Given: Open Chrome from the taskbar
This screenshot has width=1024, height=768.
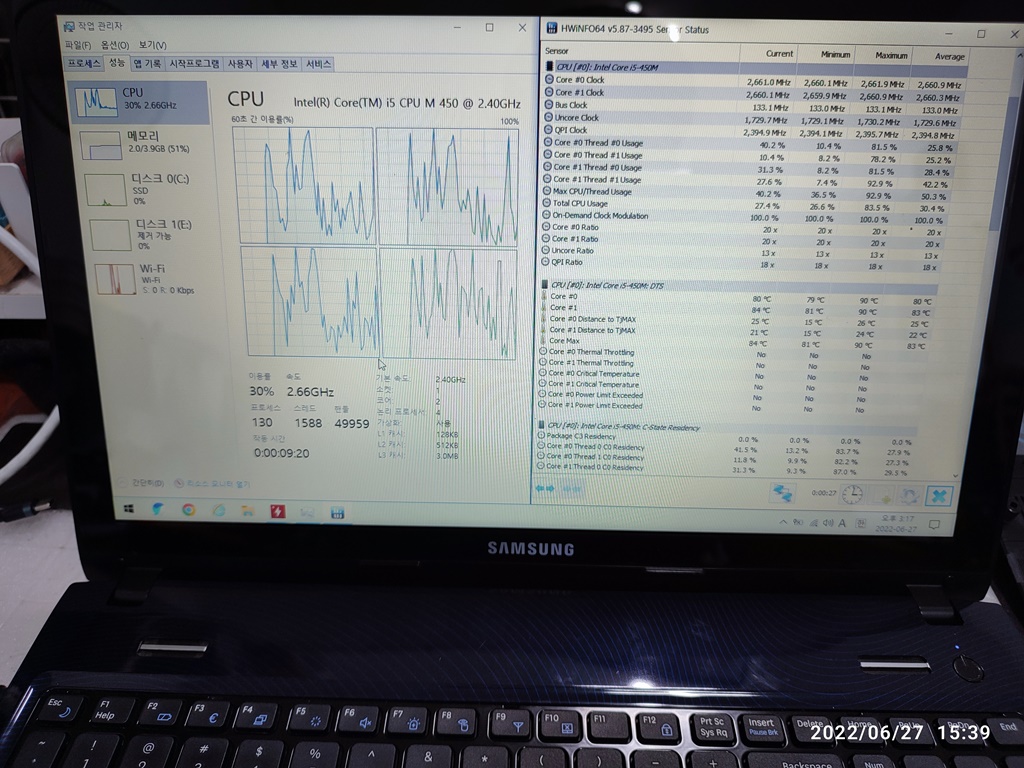Looking at the screenshot, I should click(x=189, y=510).
